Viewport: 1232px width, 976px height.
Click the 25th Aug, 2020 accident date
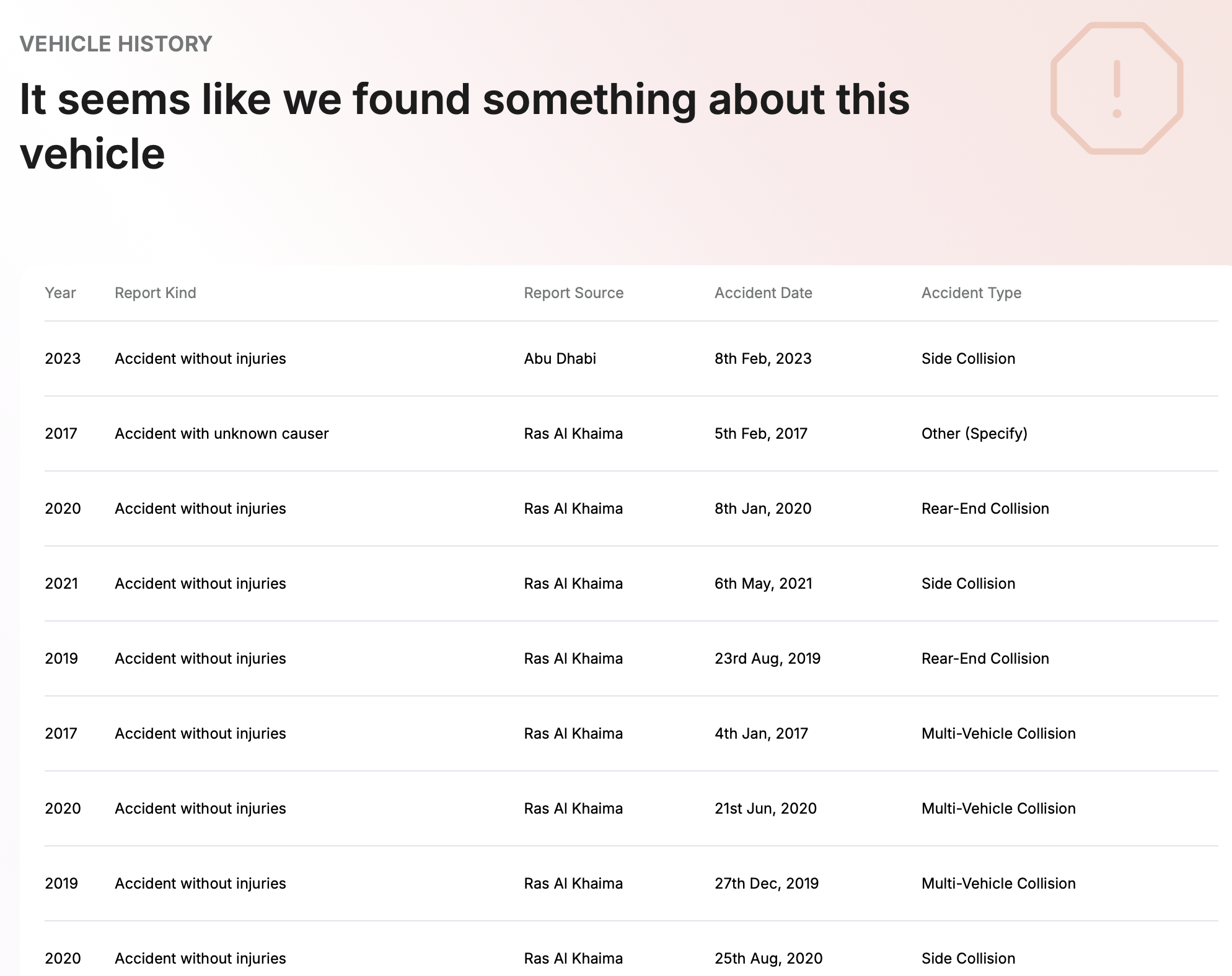pos(768,959)
